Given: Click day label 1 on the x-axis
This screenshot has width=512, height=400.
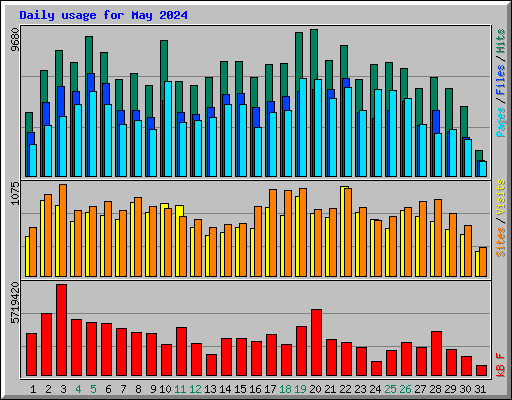Looking at the screenshot, I should 33,389.
